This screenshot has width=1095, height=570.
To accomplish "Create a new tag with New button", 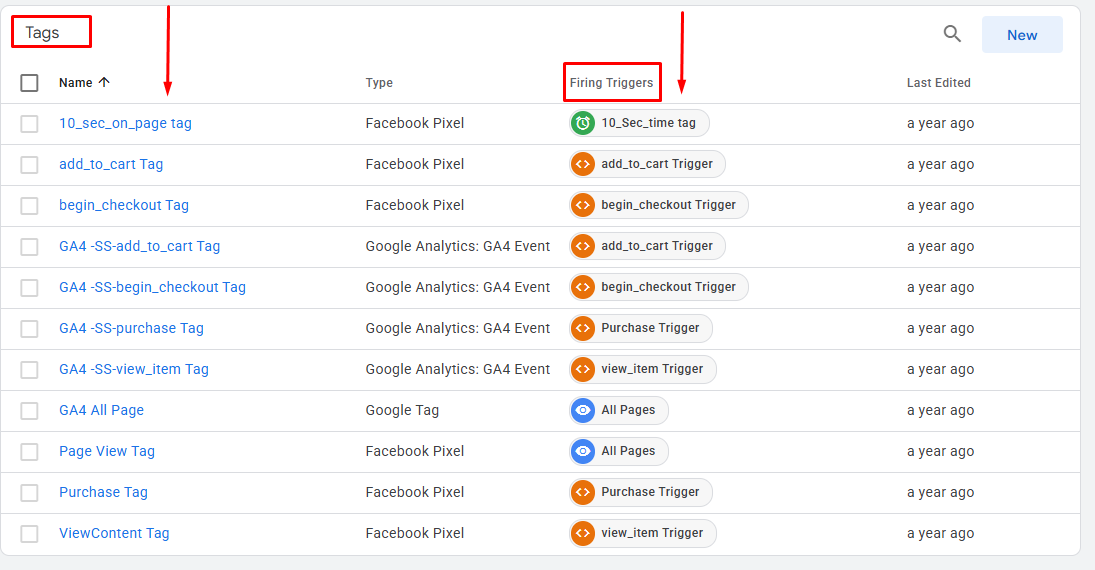I will tap(1022, 35).
